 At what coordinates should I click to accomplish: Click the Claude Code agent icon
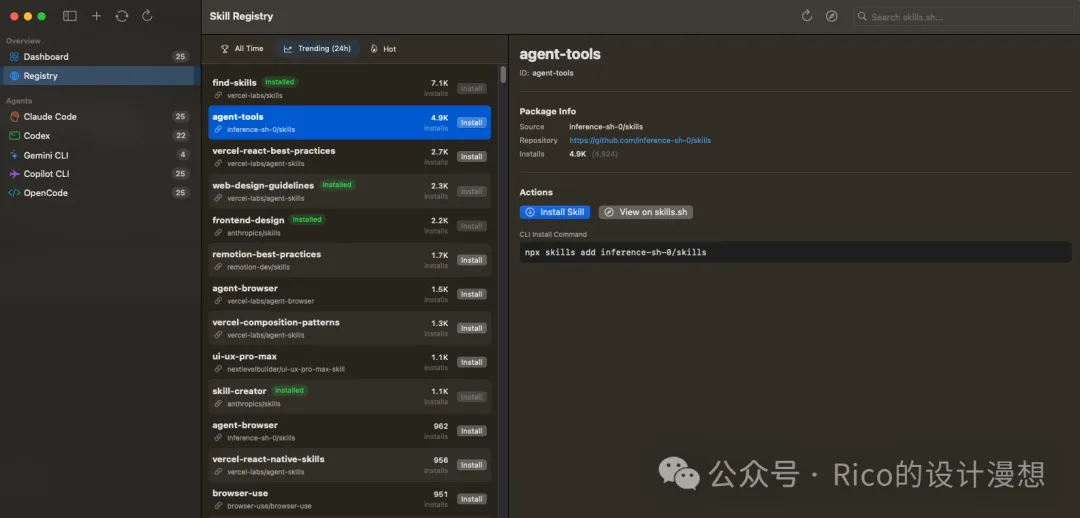point(14,117)
